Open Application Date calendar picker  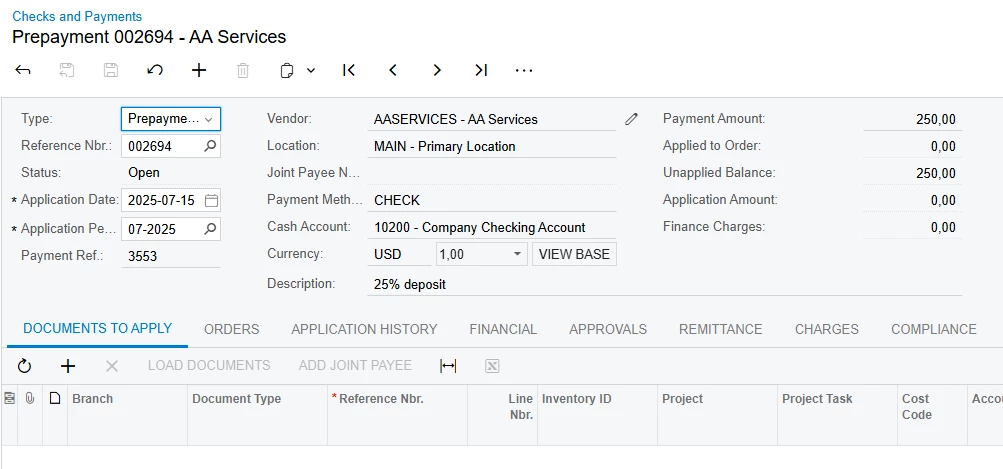click(x=210, y=201)
